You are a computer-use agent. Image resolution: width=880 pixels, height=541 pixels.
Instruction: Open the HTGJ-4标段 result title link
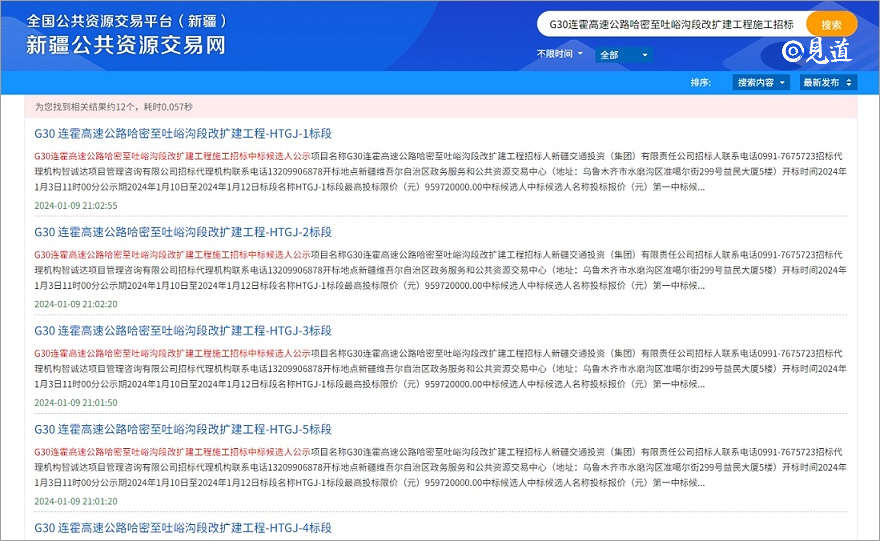coord(183,527)
